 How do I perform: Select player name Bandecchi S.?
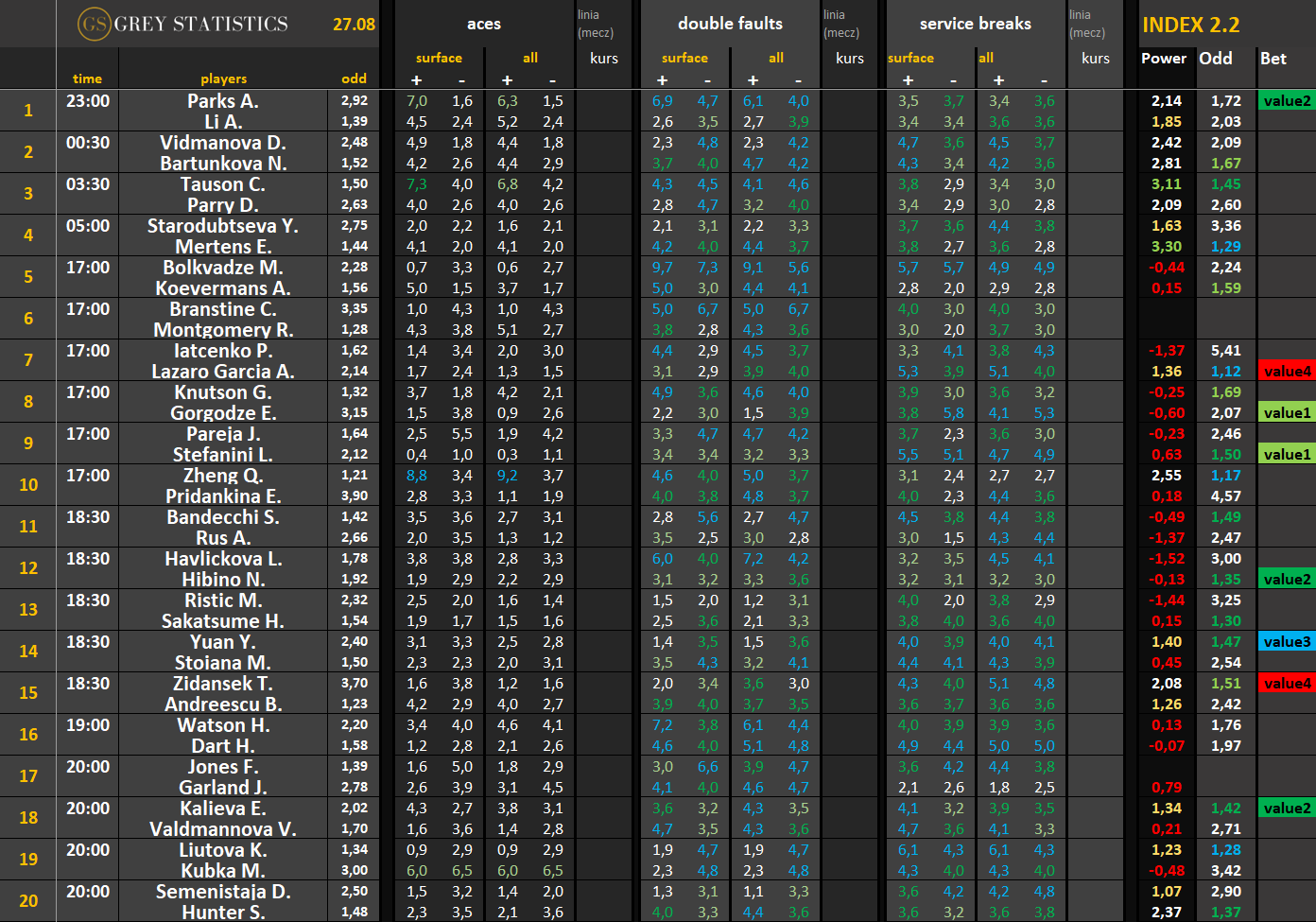coord(223,517)
